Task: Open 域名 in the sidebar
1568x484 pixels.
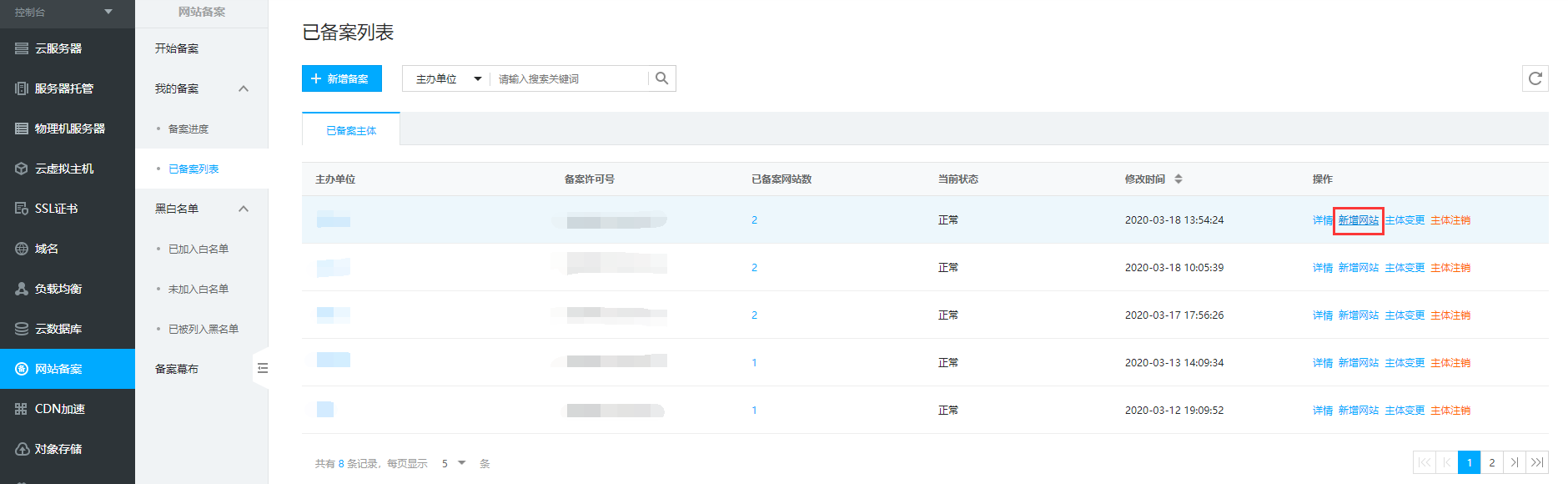Action: click(47, 249)
